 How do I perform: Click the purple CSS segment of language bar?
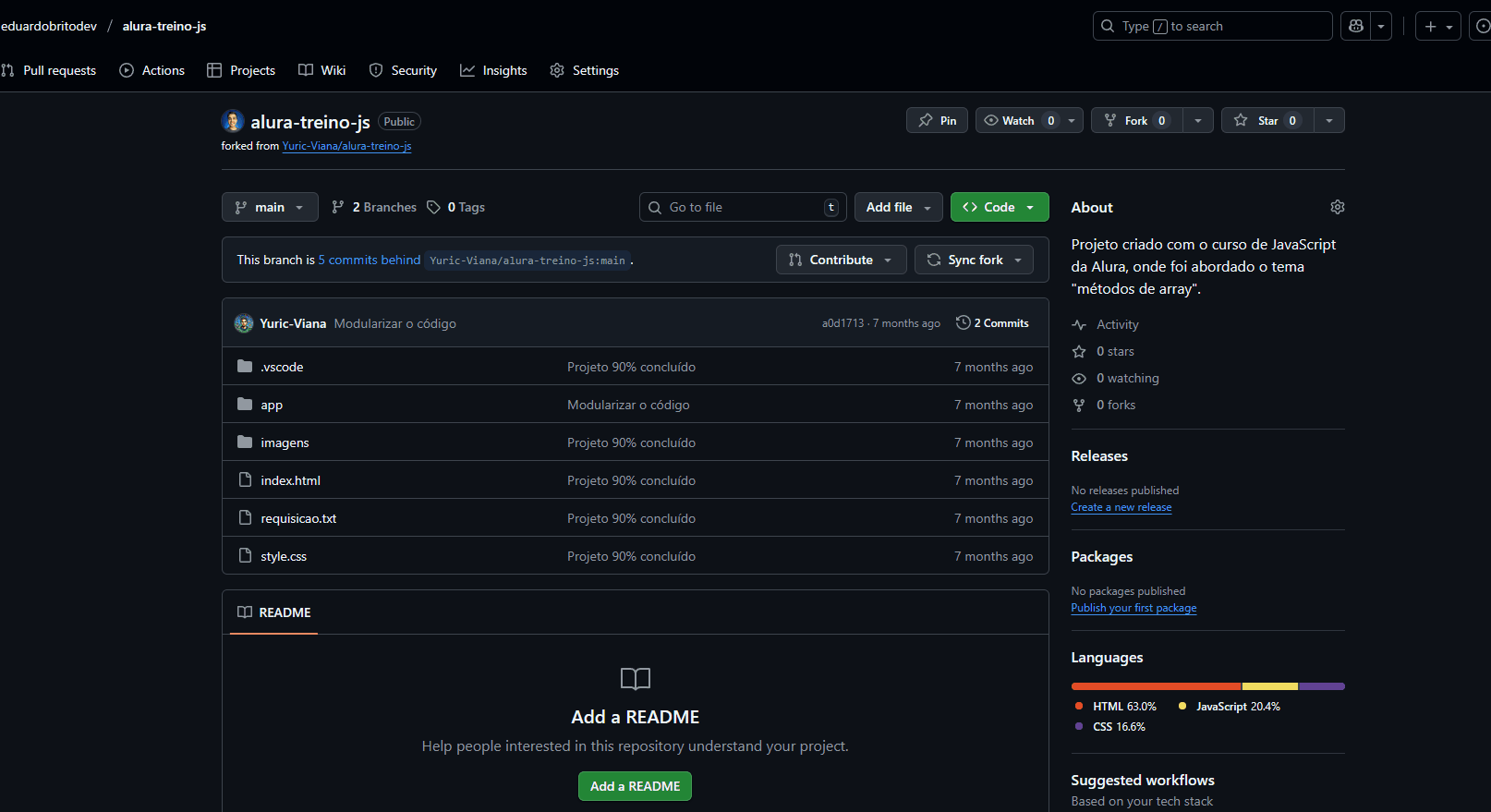coord(1322,686)
